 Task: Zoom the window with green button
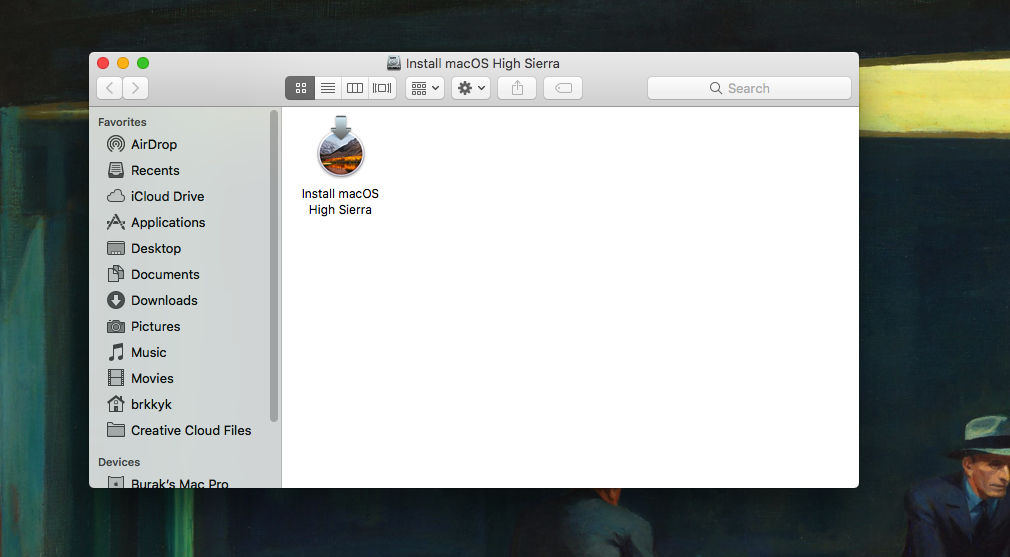(x=143, y=62)
